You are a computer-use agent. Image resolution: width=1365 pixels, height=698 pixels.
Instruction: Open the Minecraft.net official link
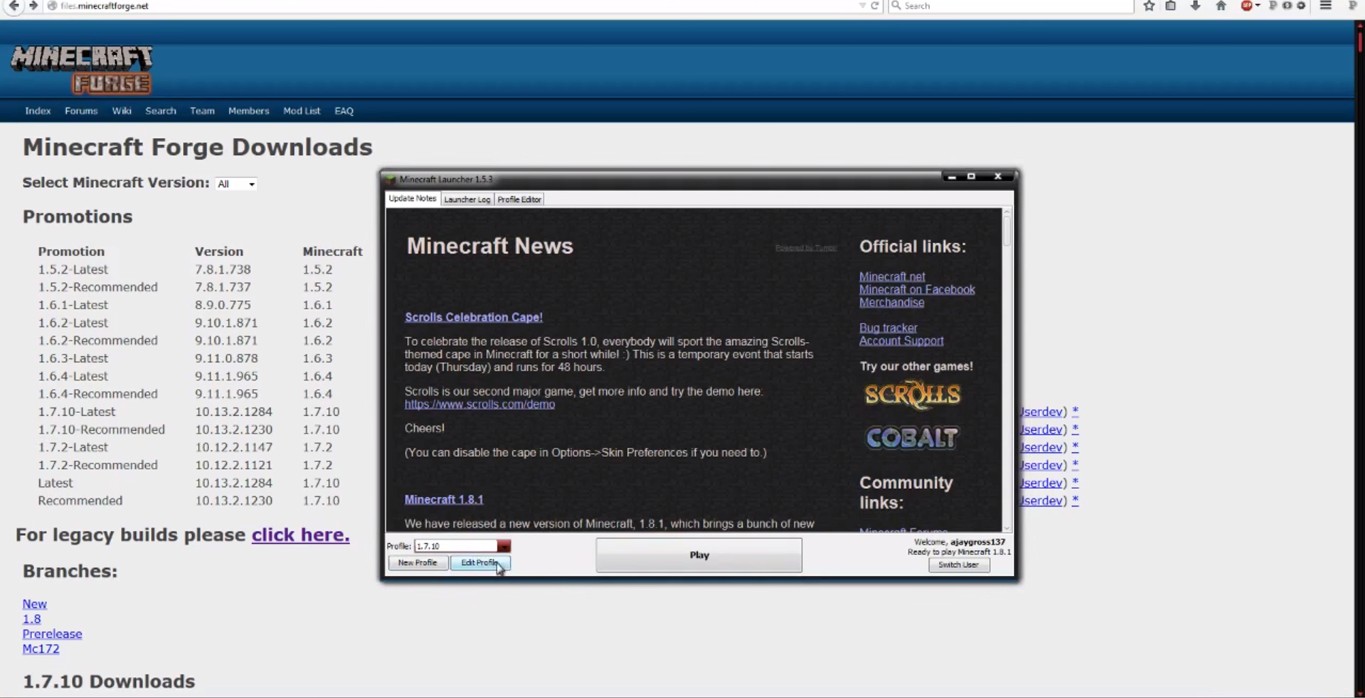coord(892,277)
